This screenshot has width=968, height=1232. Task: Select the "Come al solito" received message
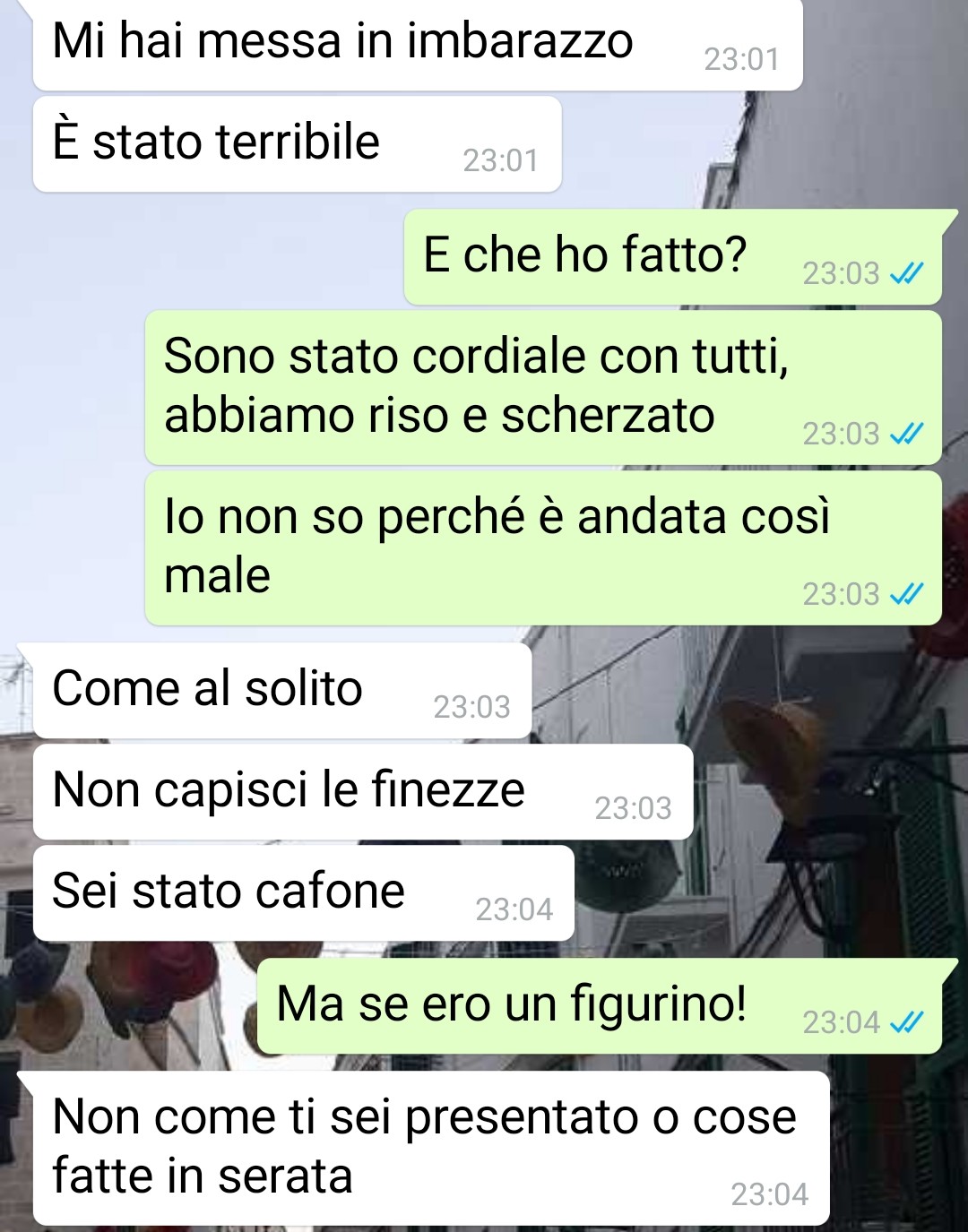[282, 691]
